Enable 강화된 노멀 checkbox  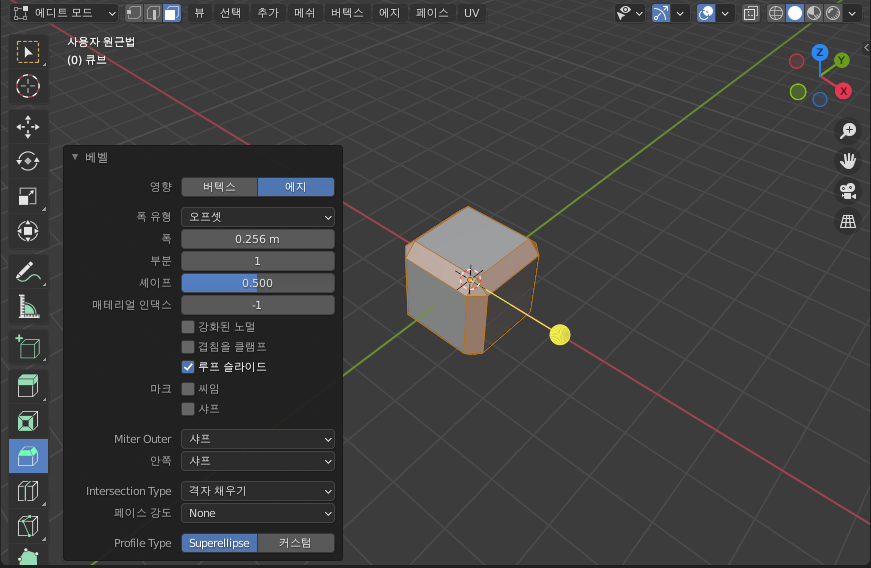pos(188,327)
